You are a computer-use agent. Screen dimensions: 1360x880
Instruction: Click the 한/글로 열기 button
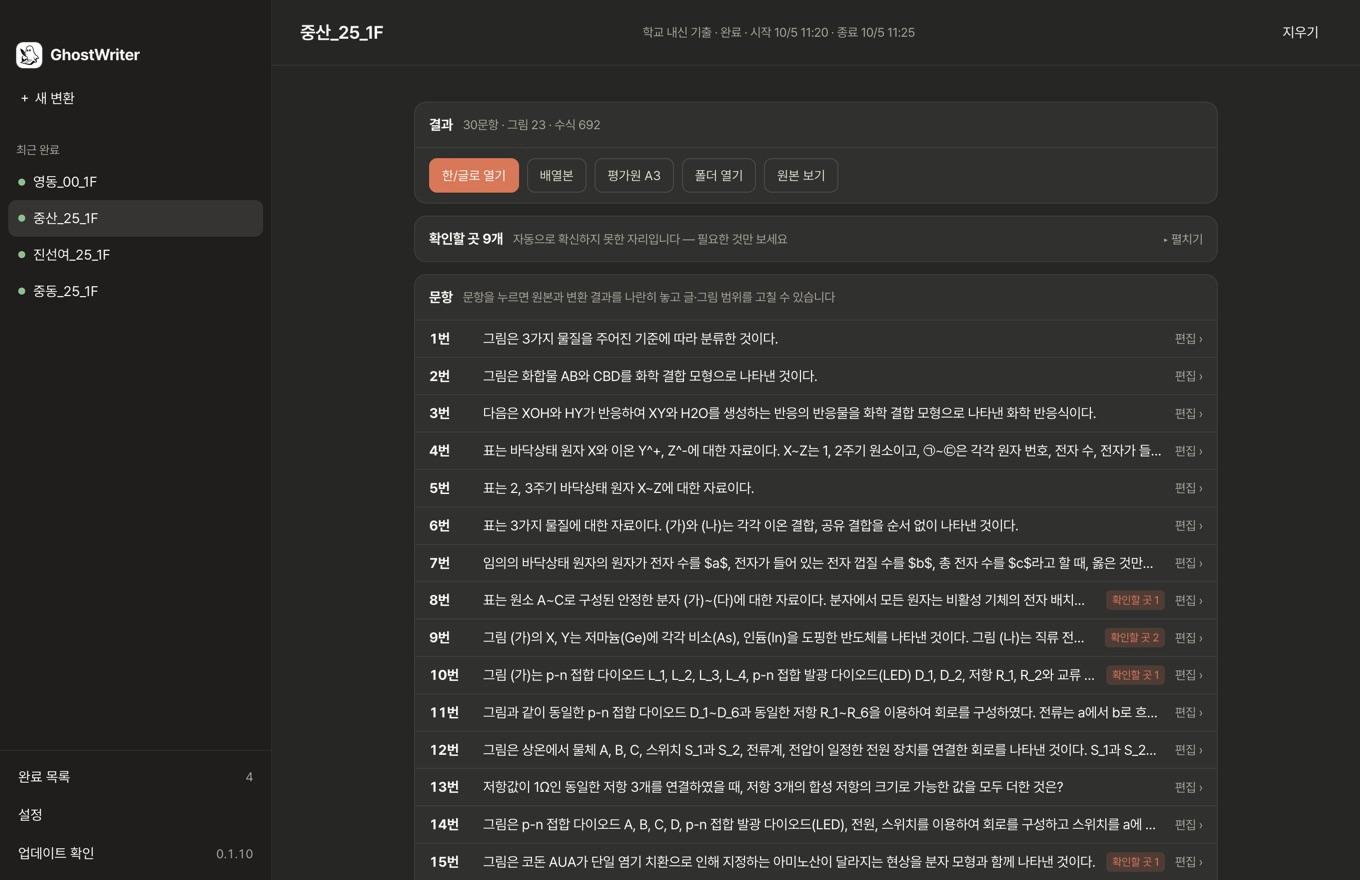[474, 175]
